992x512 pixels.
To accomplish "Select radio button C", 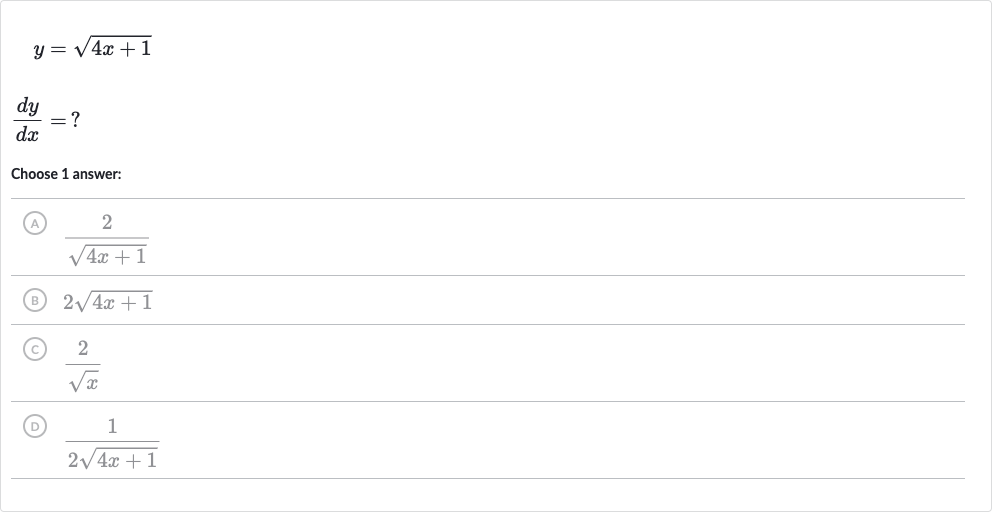I will click(x=35, y=349).
